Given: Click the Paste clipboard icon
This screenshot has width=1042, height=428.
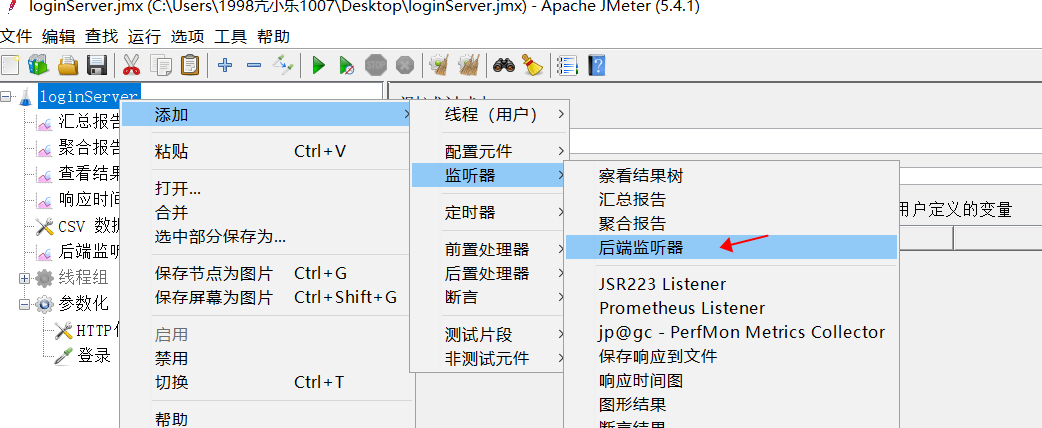Looking at the screenshot, I should click(190, 65).
